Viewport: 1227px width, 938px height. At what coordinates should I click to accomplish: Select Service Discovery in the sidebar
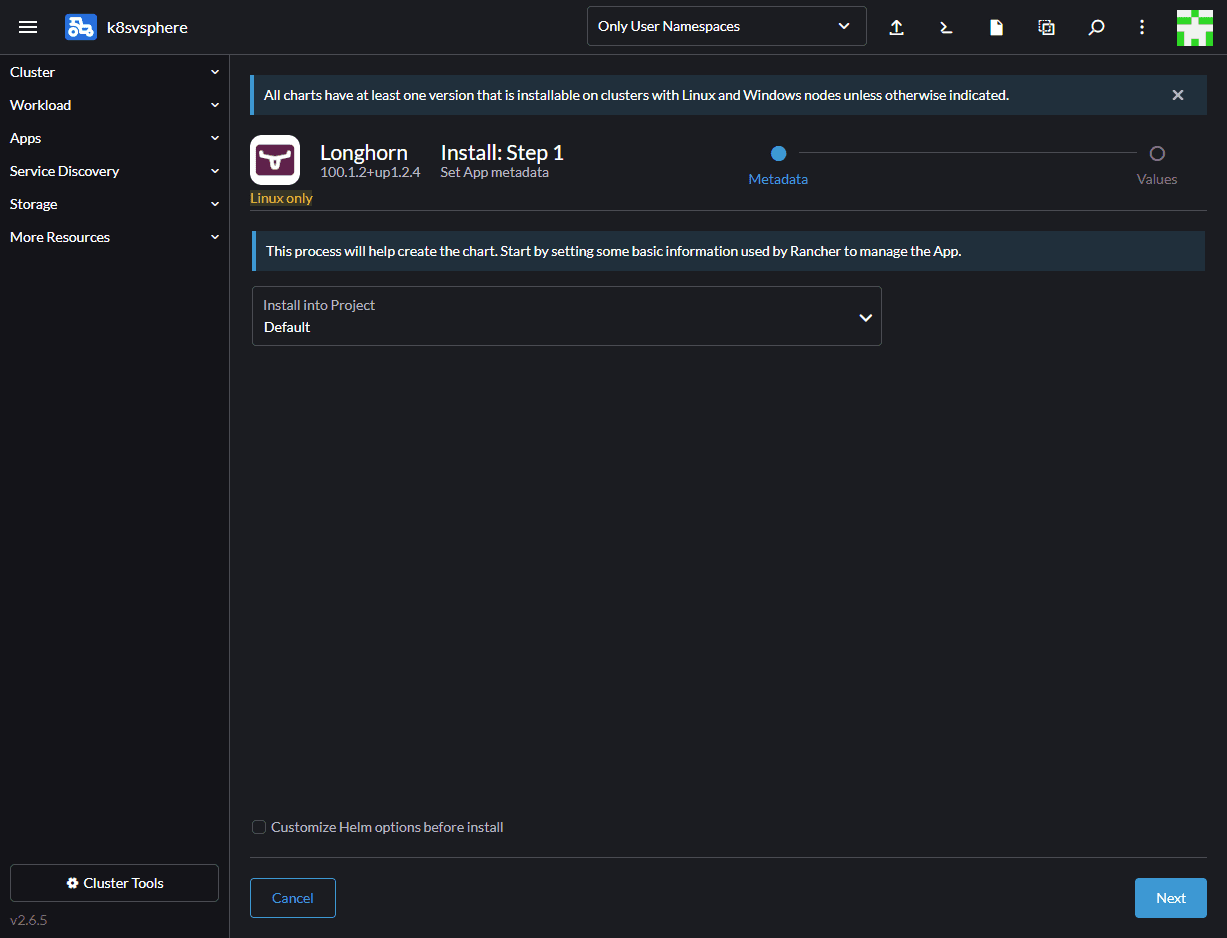point(65,171)
